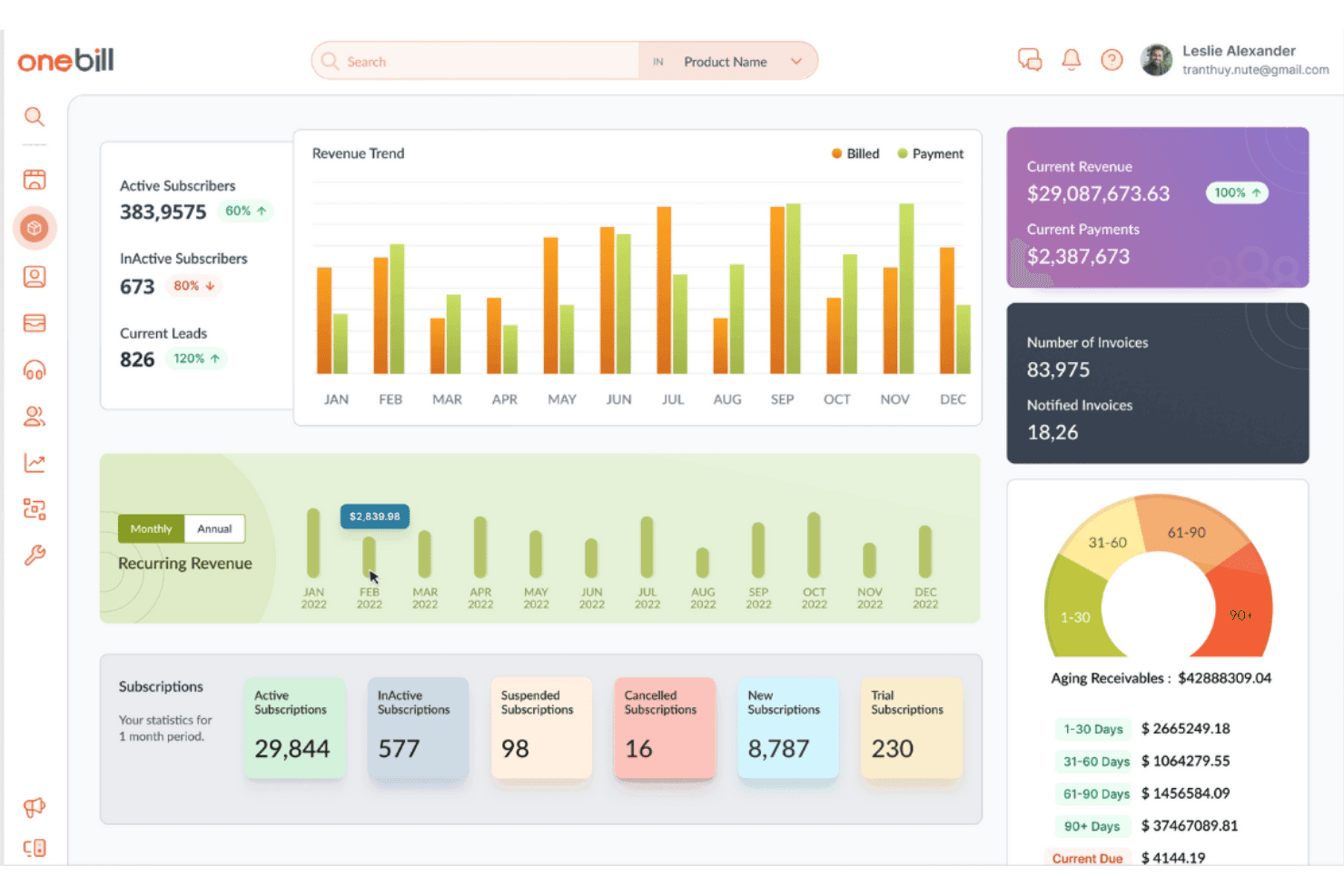Image resolution: width=1344 pixels, height=896 pixels.
Task: Click the help question mark icon
Action: [1112, 60]
